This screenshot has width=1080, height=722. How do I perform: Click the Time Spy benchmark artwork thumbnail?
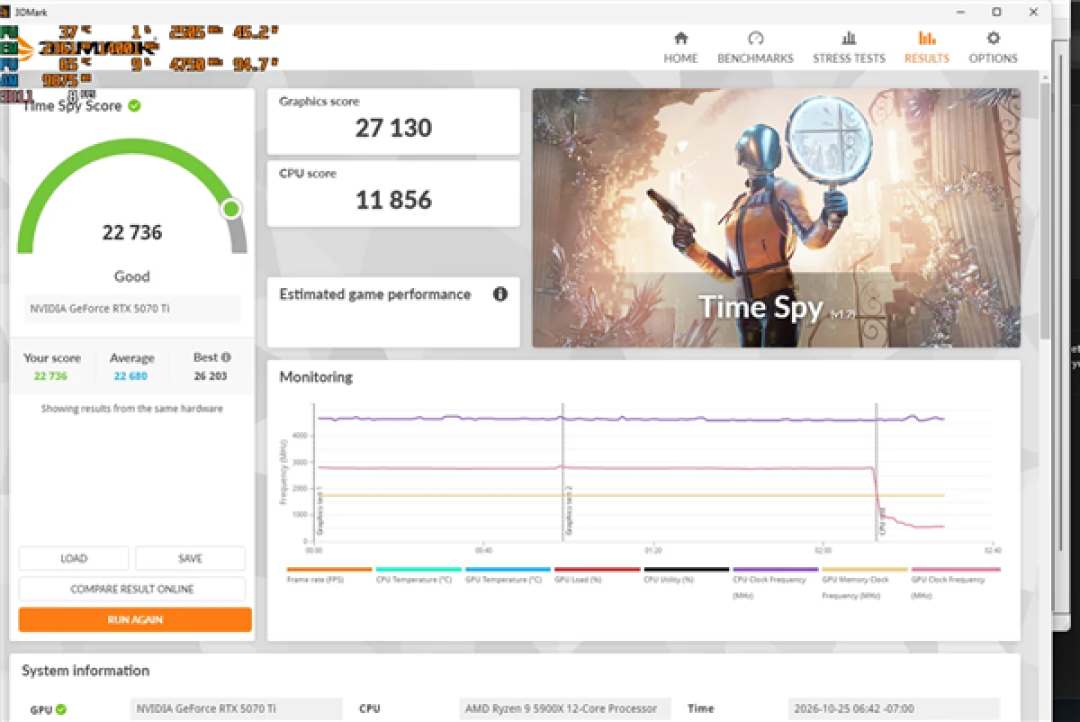click(x=776, y=218)
